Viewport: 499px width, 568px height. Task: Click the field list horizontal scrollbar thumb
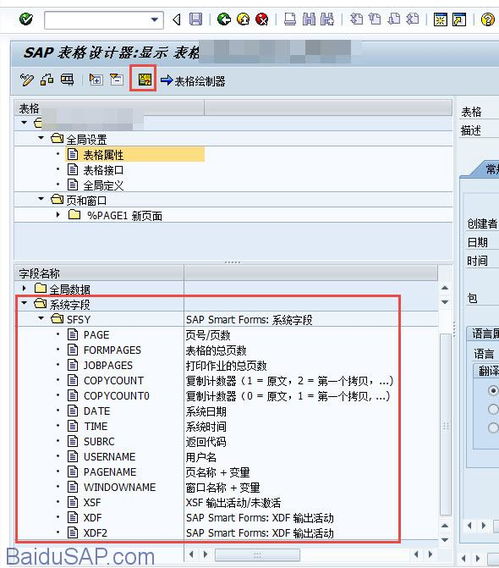(257, 554)
